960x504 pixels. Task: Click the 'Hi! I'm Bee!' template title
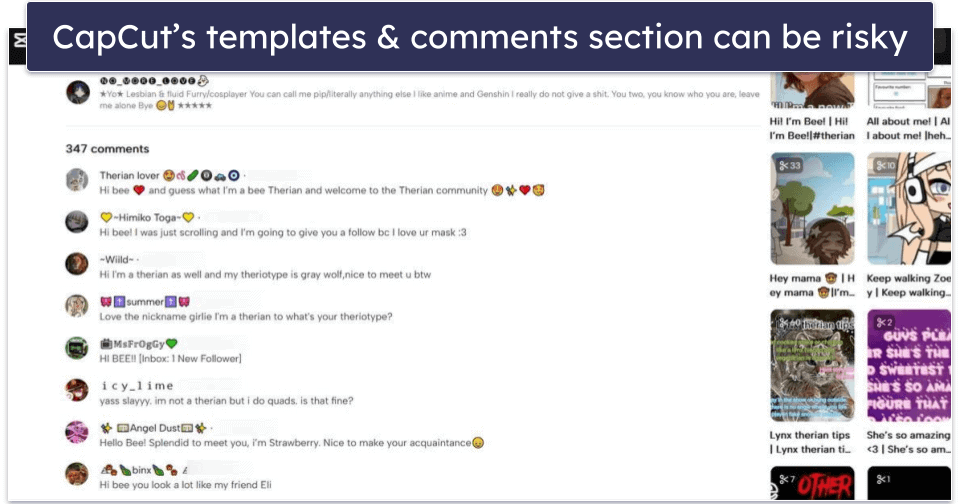(x=812, y=127)
